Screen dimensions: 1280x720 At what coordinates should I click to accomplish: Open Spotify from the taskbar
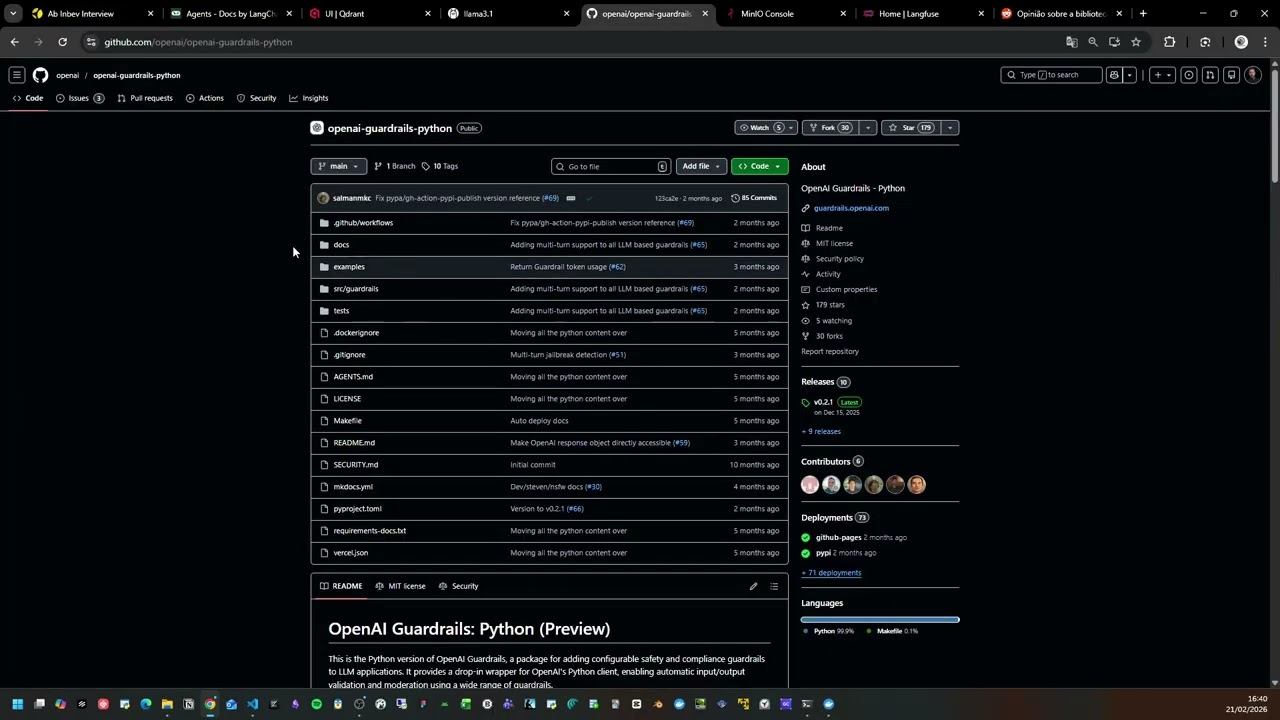point(316,704)
